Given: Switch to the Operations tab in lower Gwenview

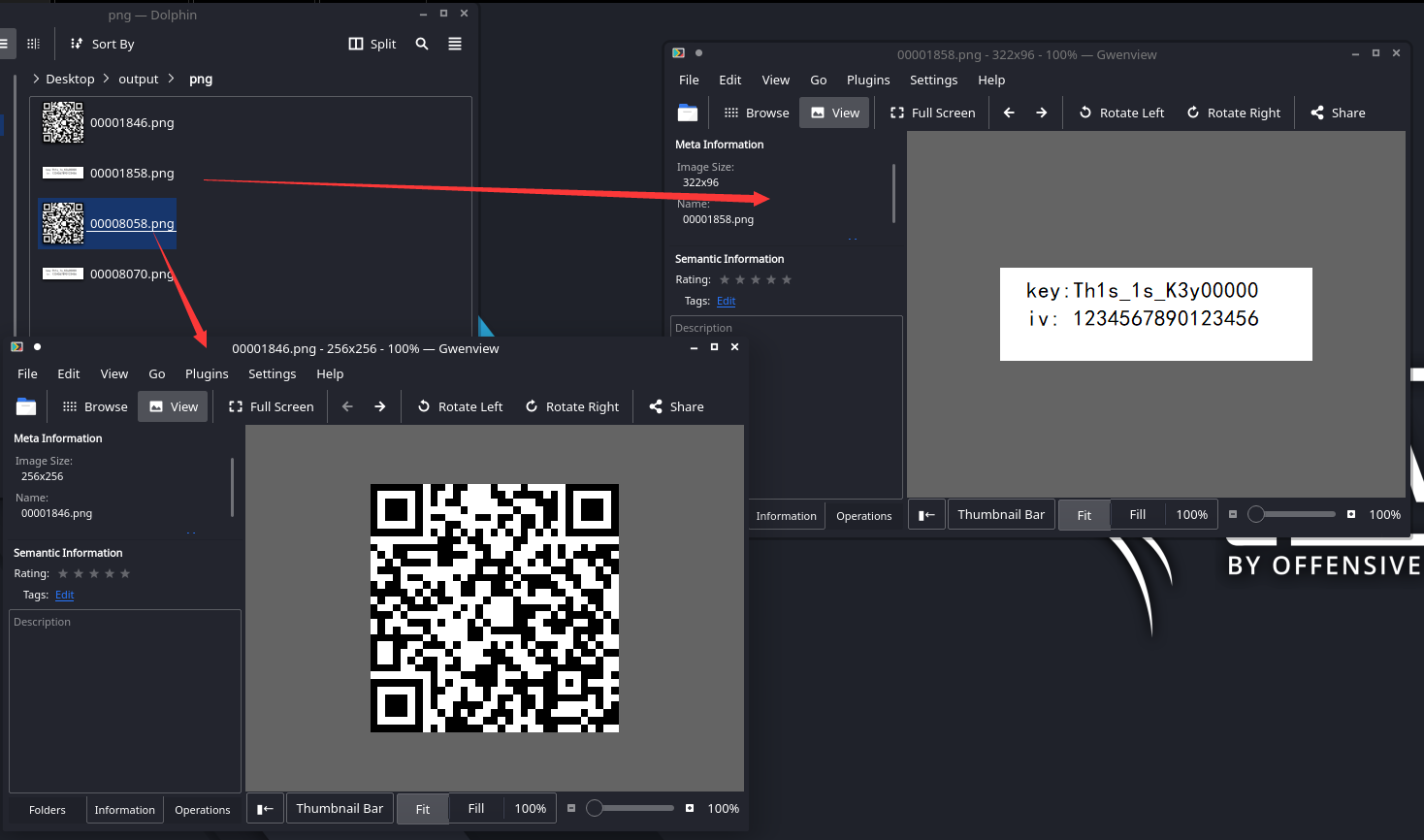Looking at the screenshot, I should [x=202, y=809].
